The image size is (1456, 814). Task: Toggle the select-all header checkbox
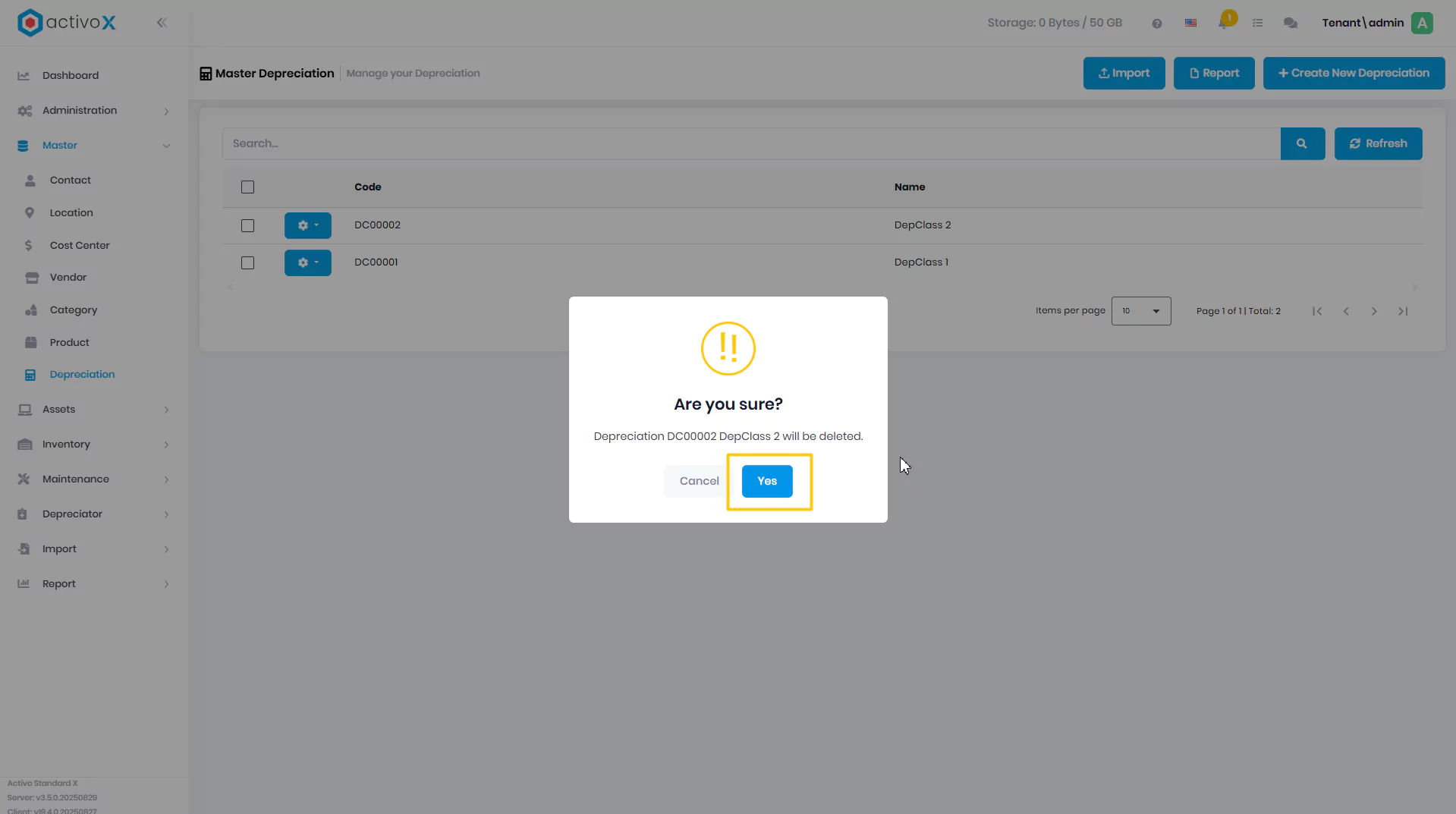(x=247, y=187)
